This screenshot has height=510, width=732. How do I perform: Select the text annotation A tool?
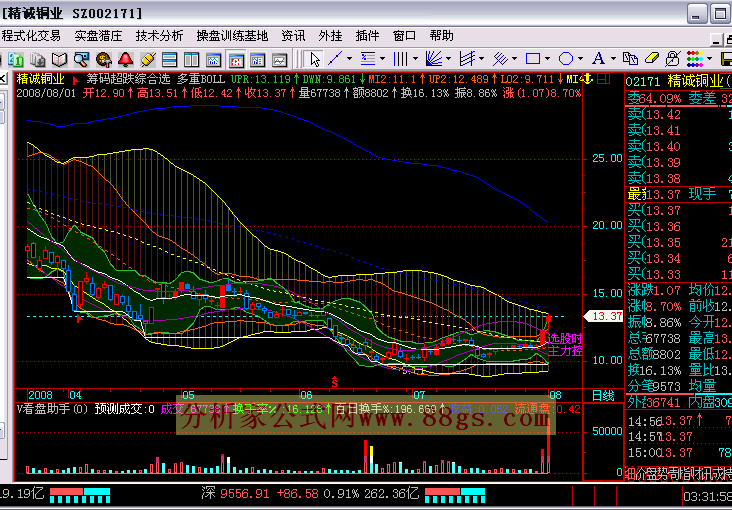click(x=598, y=59)
